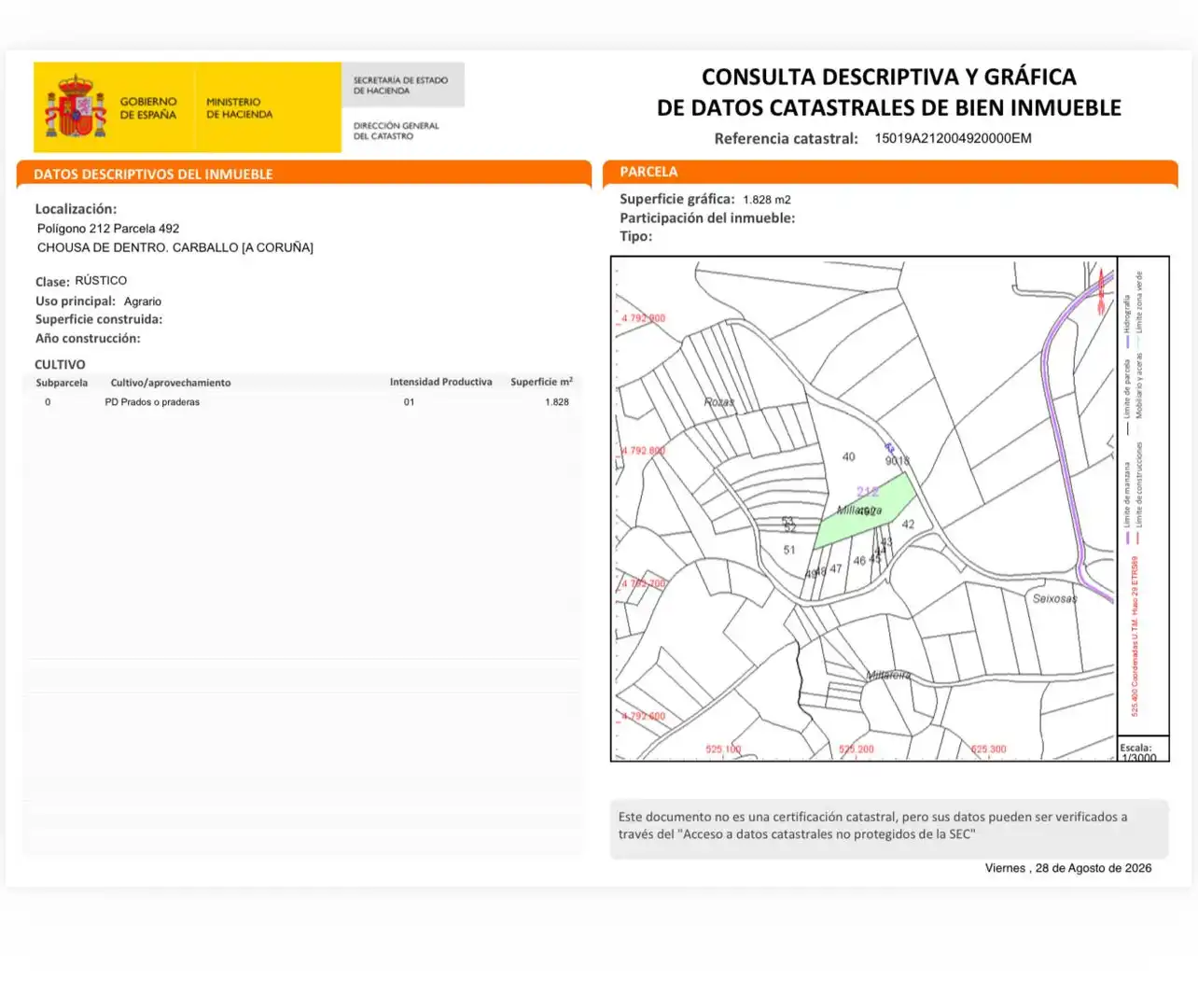The image size is (1198, 1008).
Task: Click parcel number 51 on map
Action: 789,550
